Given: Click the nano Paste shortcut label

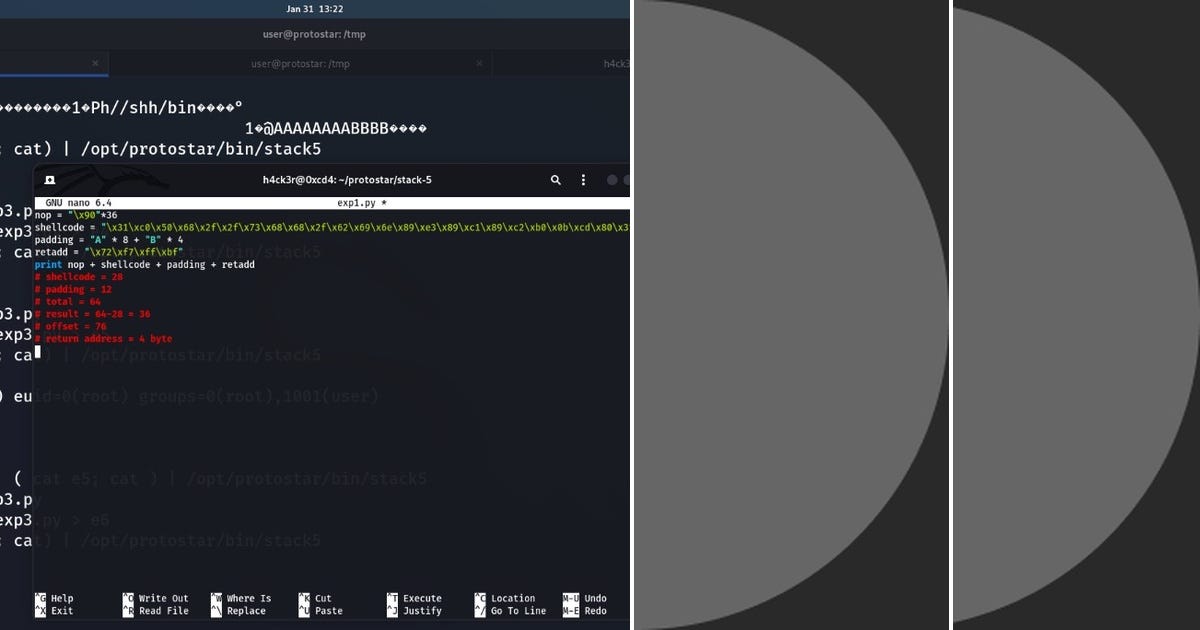Looking at the screenshot, I should click(329, 611).
